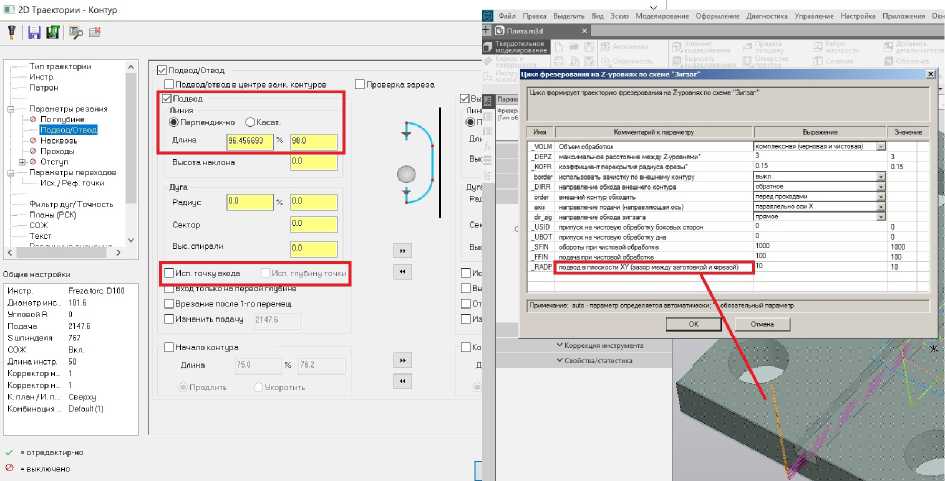Toggle the Подвод checkbox

[168, 100]
